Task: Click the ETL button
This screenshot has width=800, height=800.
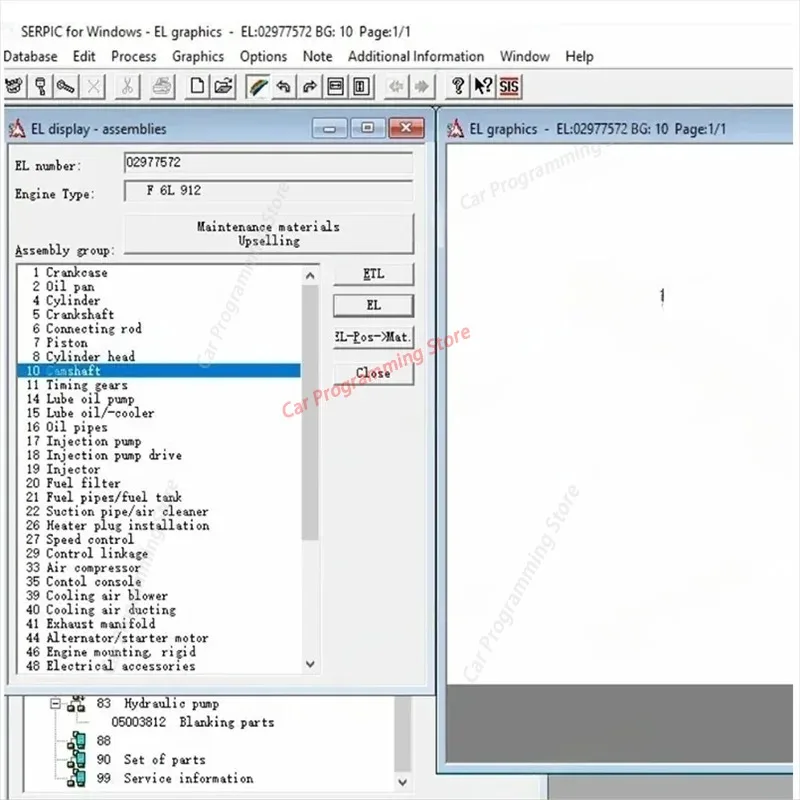Action: tap(373, 274)
